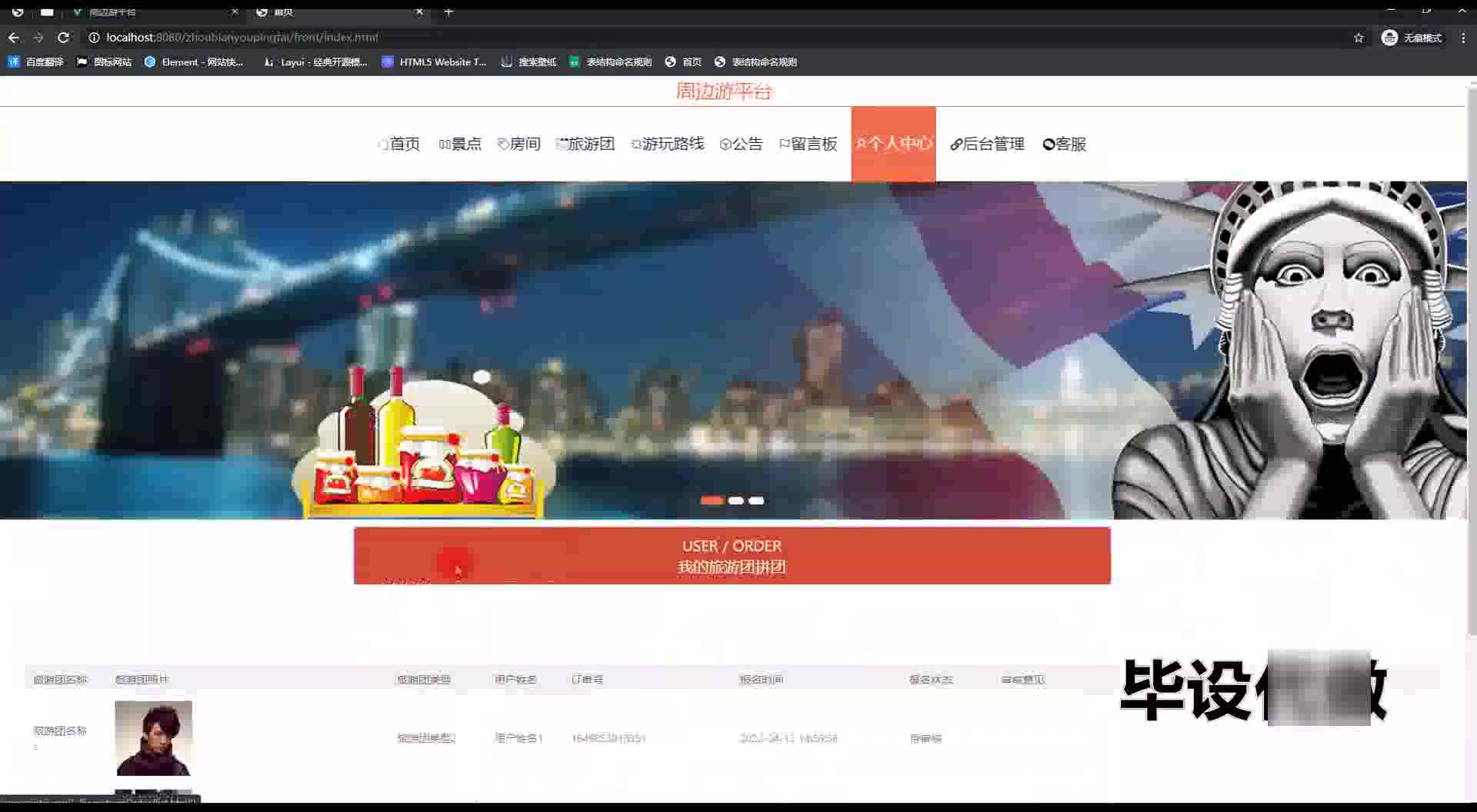The height and width of the screenshot is (812, 1477).
Task: Select the second carousel indicator dot
Action: 736,501
